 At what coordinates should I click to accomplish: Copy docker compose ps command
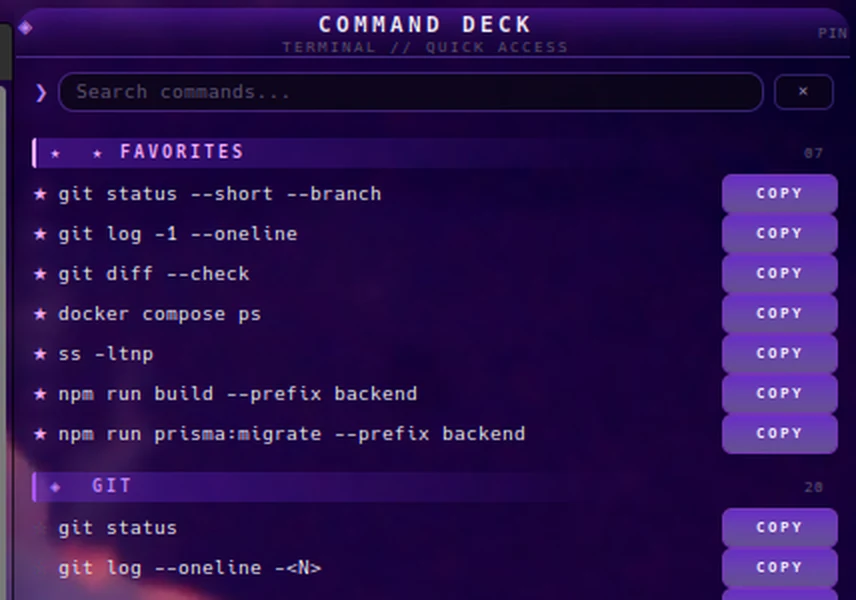pyautogui.click(x=779, y=313)
